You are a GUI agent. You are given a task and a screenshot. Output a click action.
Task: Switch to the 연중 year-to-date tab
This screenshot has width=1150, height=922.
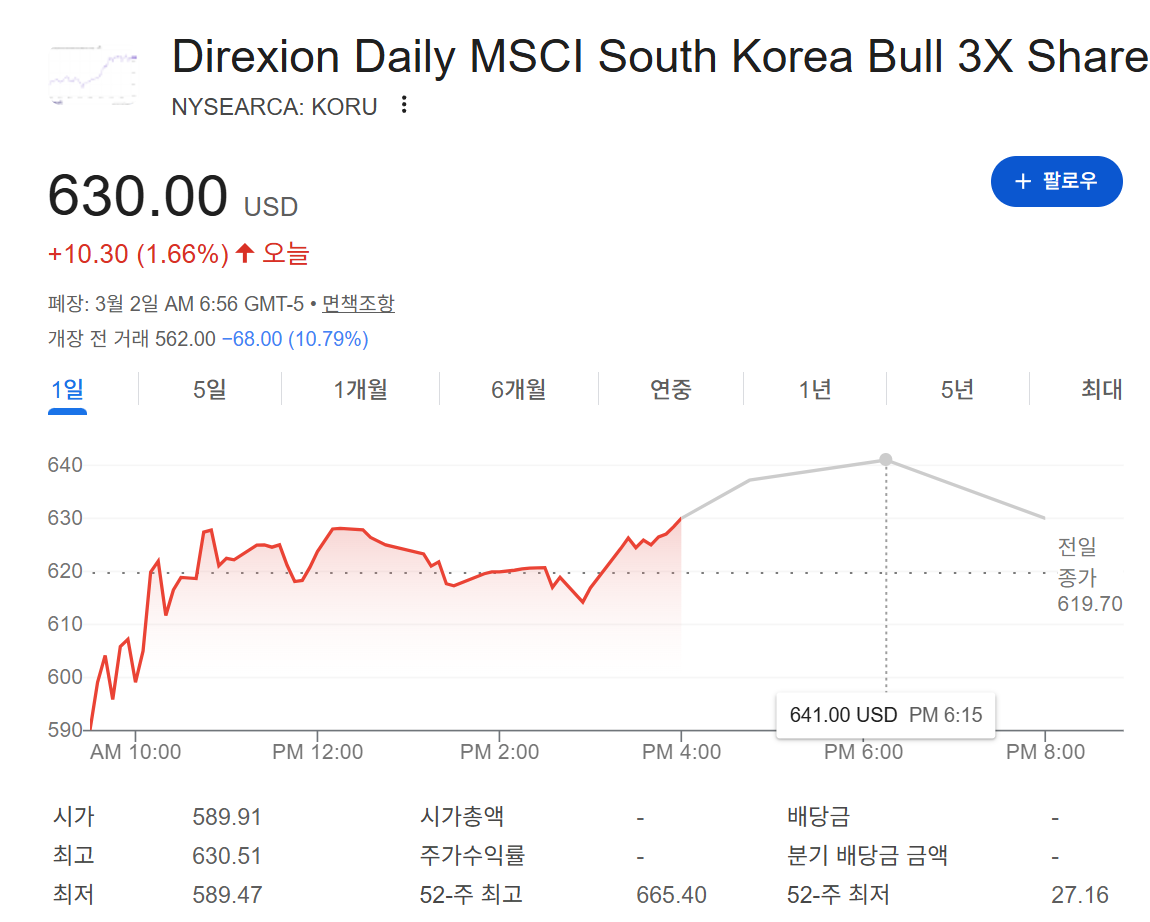pyautogui.click(x=670, y=389)
